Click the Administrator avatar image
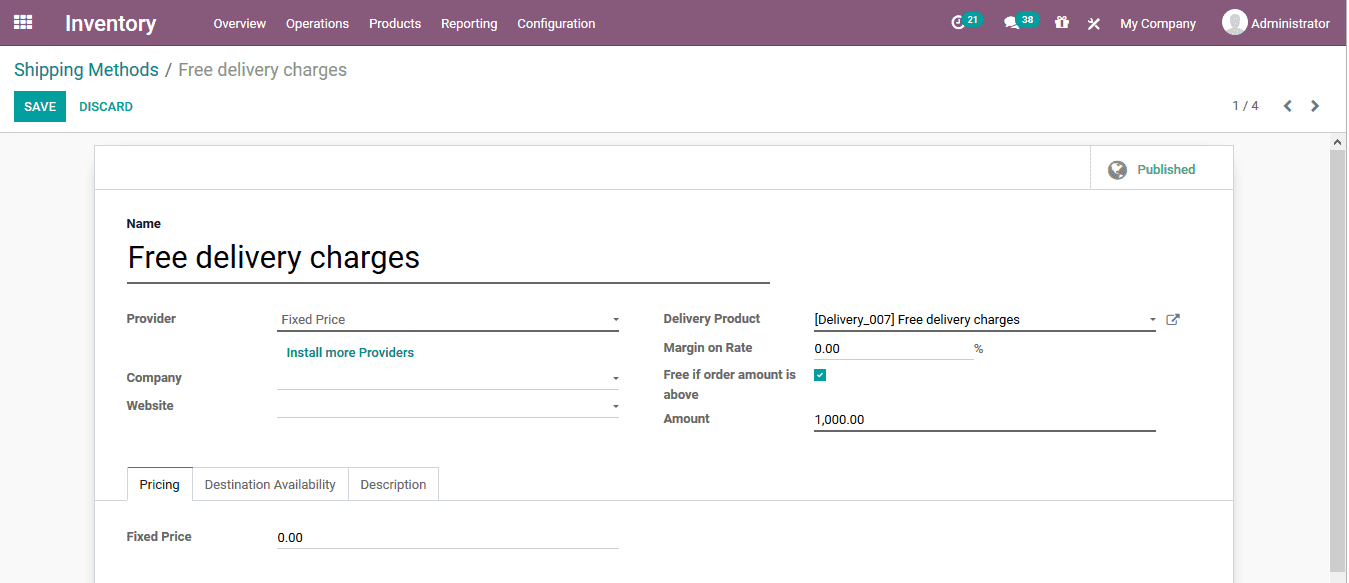Viewport: 1349px width, 583px height. [x=1234, y=22]
